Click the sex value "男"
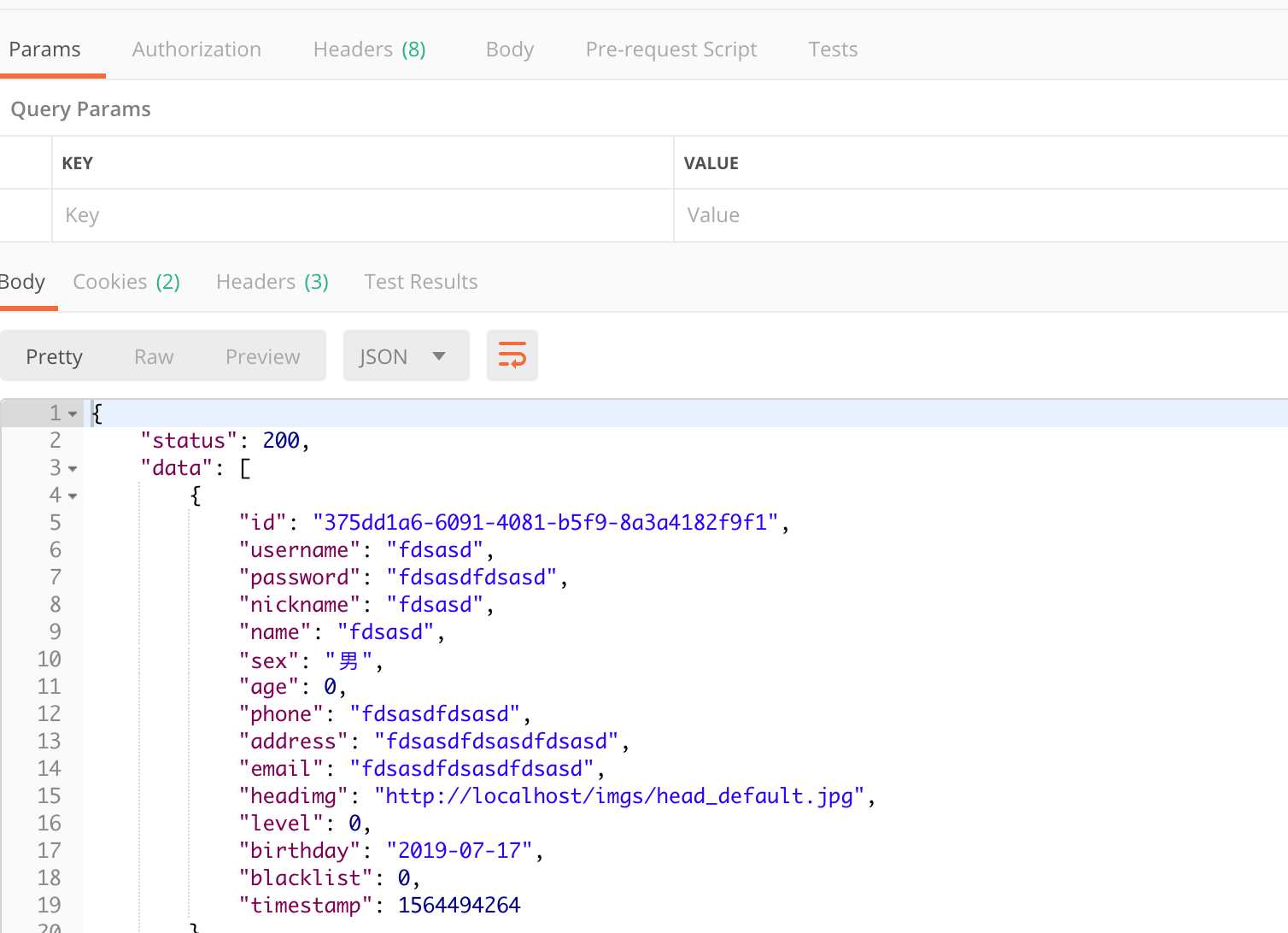Screen dimensions: 1288x933 pos(348,660)
